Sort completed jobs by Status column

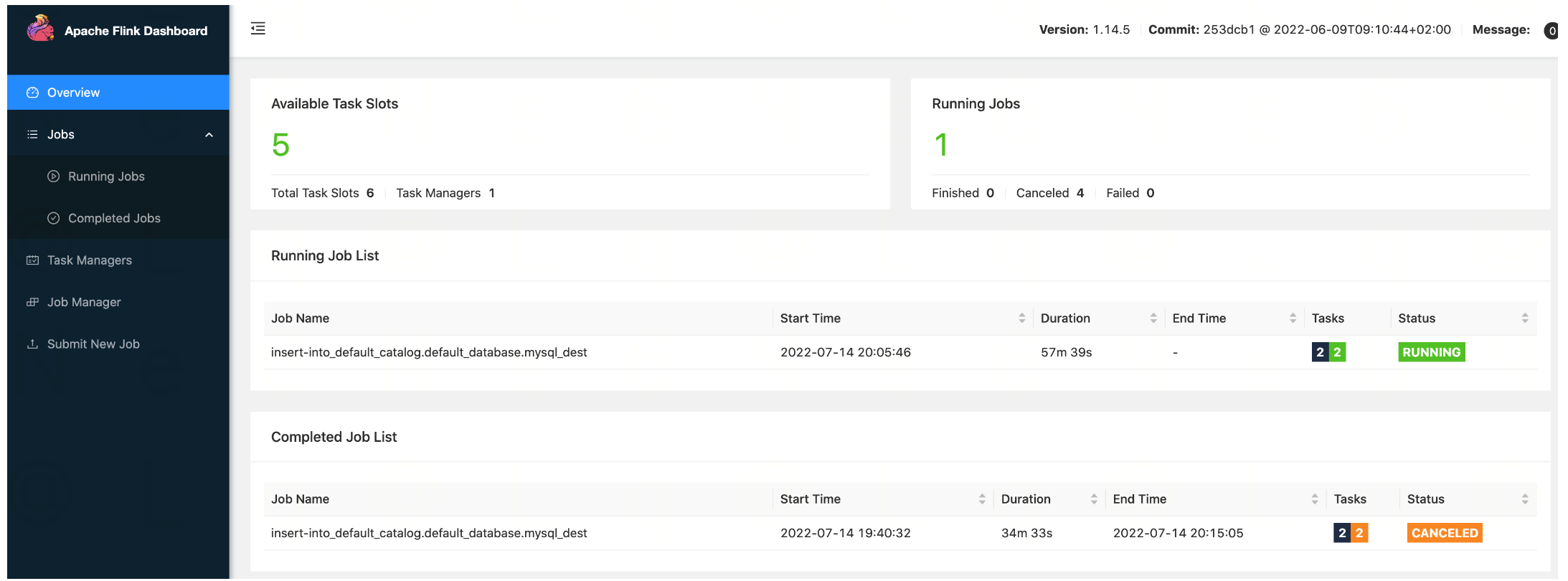[1524, 499]
